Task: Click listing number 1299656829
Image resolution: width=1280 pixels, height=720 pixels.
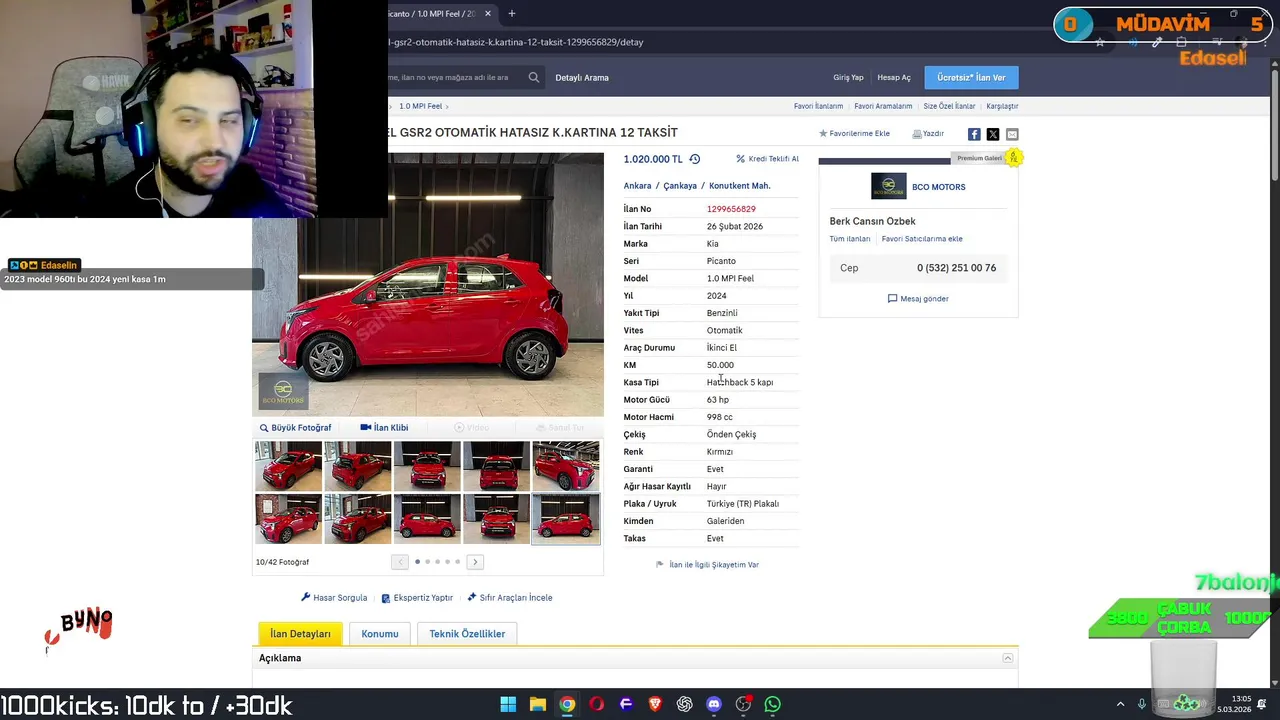Action: coord(731,209)
